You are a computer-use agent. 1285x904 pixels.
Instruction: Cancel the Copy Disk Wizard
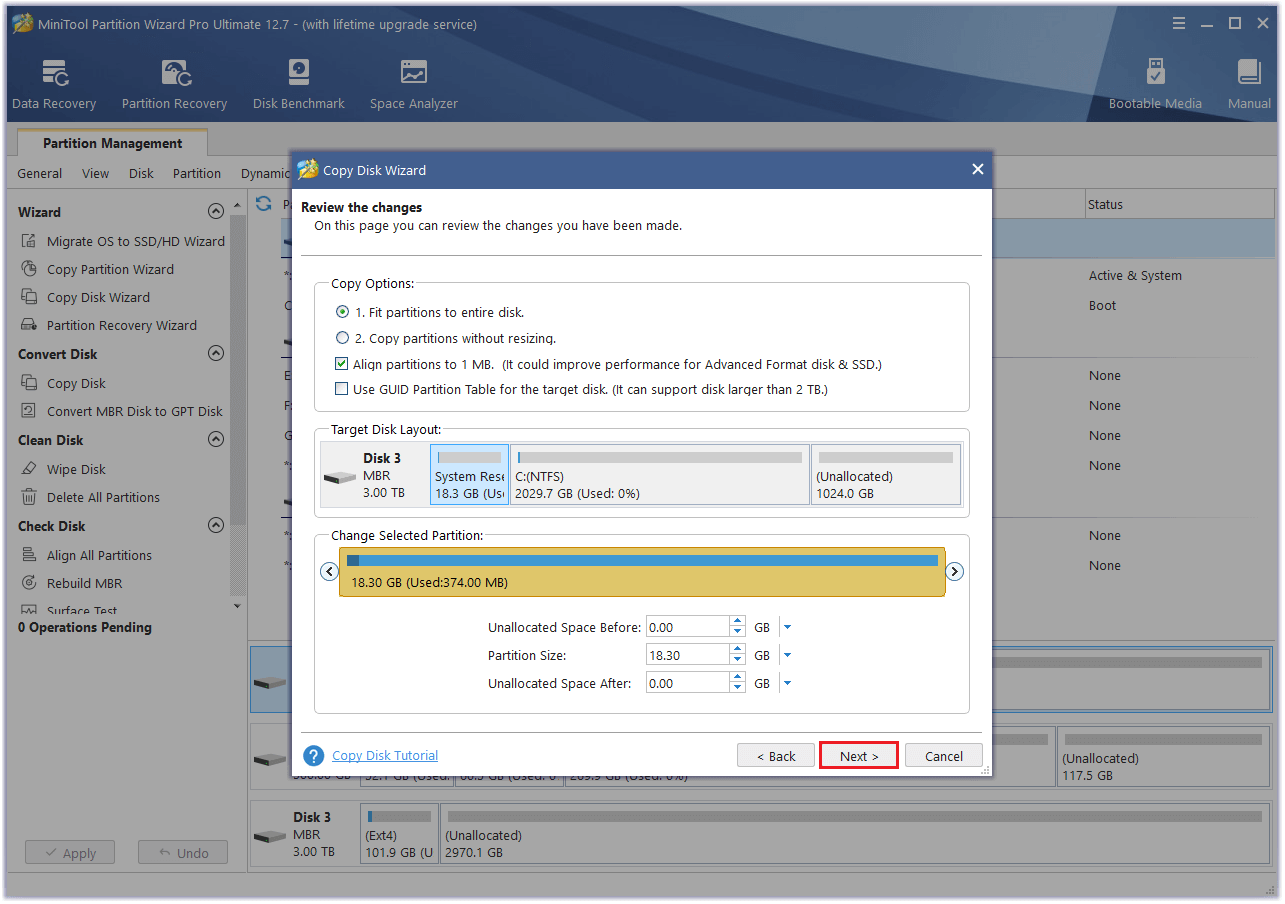pyautogui.click(x=944, y=756)
